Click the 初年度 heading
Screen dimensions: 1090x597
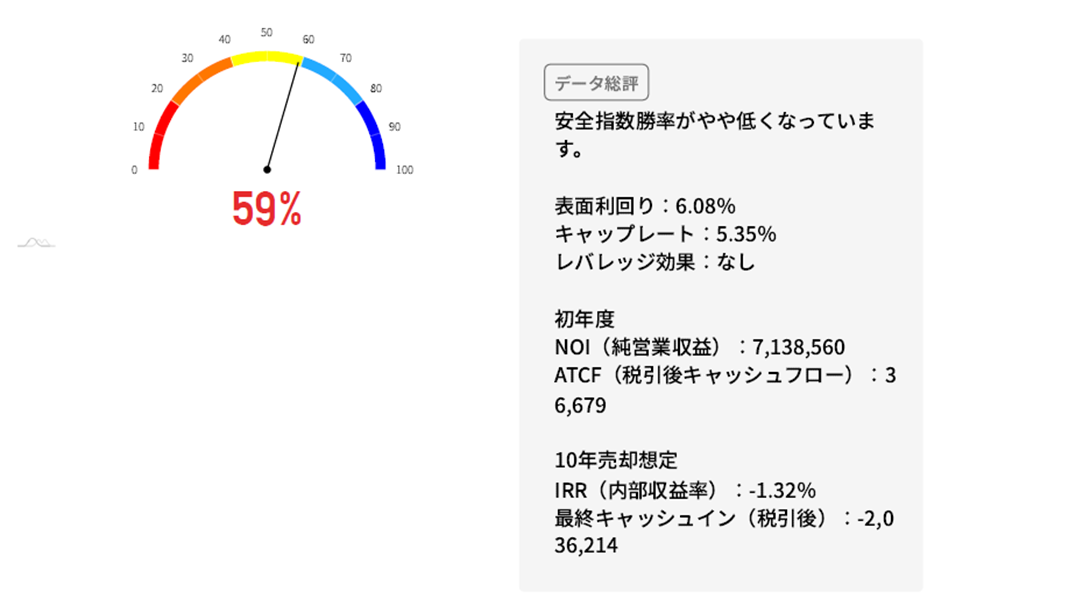click(x=584, y=319)
